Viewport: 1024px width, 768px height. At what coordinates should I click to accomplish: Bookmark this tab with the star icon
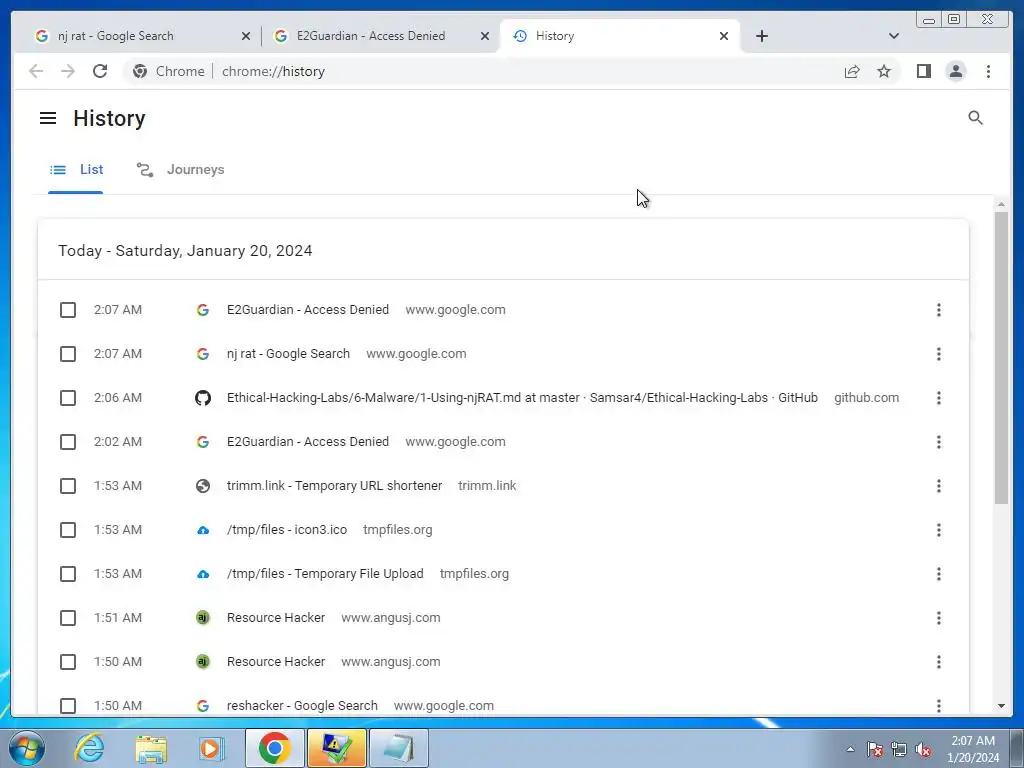(884, 71)
